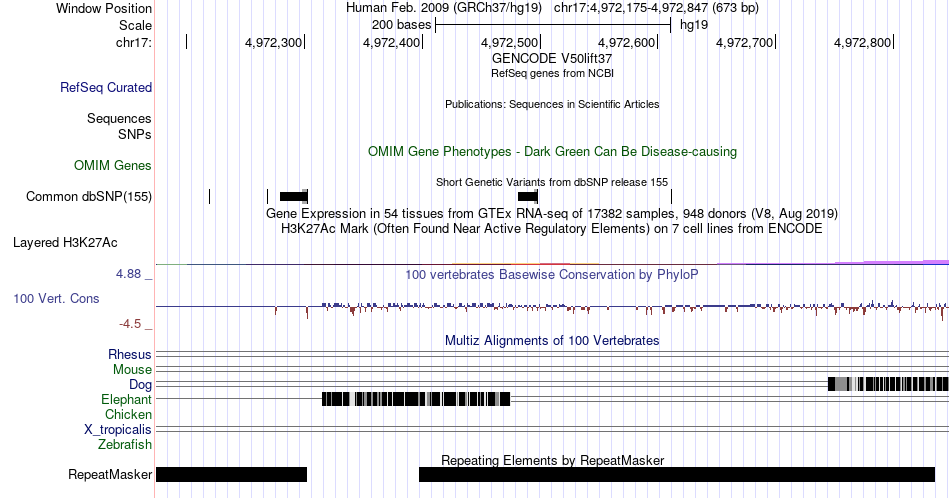Click the H3K27Ac Mark ENCODE track title
This screenshot has width=950, height=498.
552,228
